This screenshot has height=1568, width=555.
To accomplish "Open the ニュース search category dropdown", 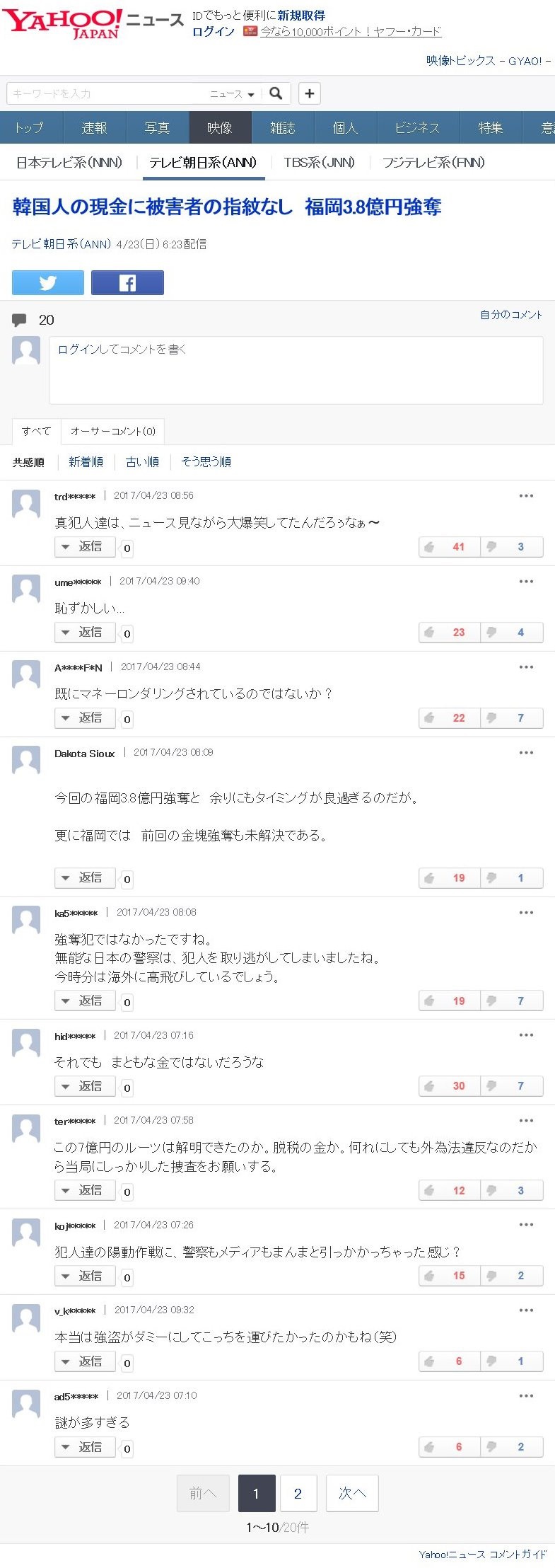I will click(232, 94).
